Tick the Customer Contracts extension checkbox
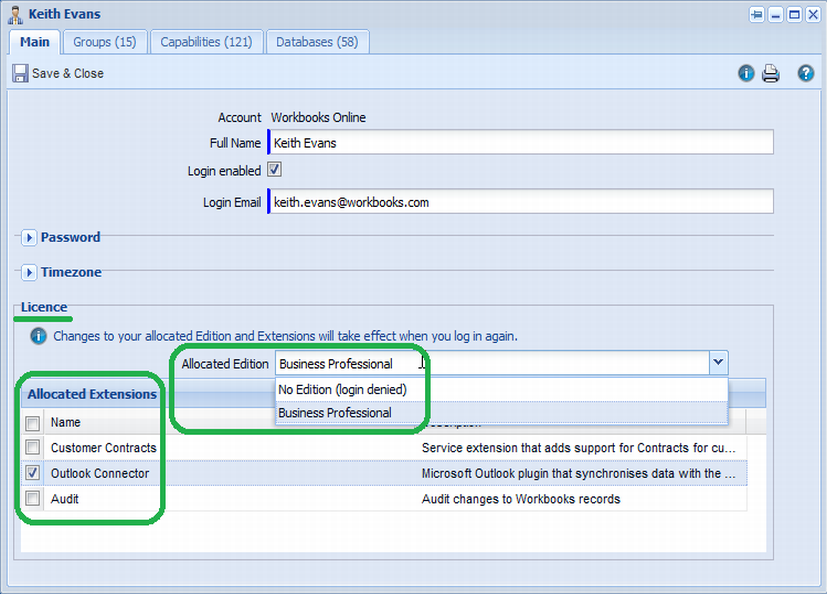Viewport: 827px width, 594px height. tap(33, 447)
